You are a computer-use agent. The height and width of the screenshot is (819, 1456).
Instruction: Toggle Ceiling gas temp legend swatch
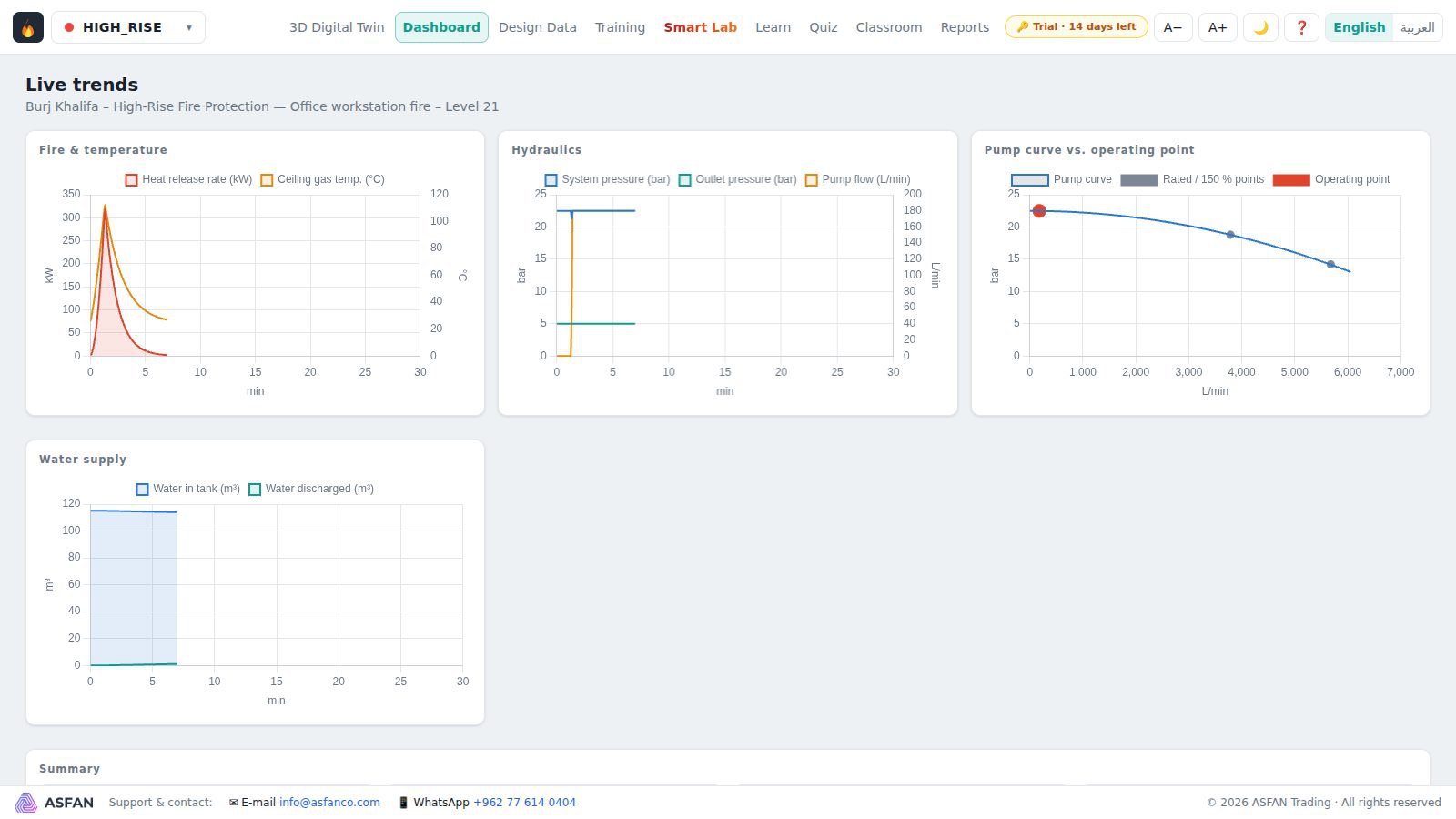click(x=267, y=180)
